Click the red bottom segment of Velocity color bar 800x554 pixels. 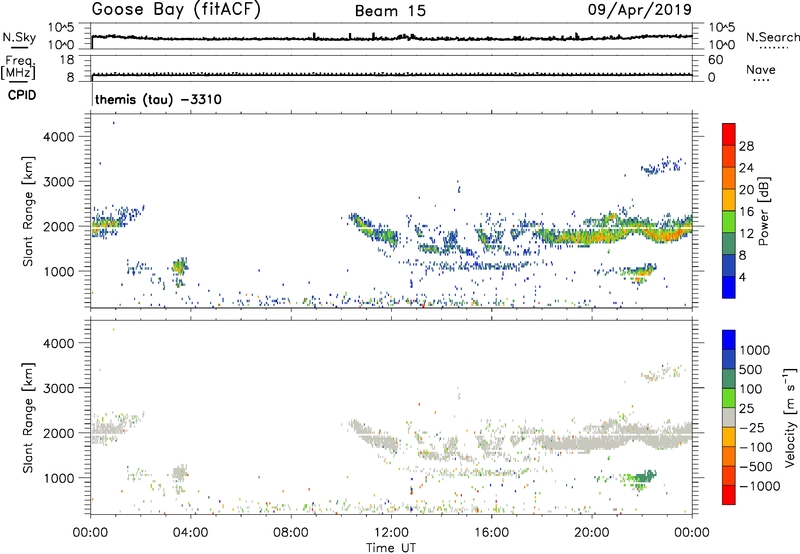pyautogui.click(x=729, y=495)
